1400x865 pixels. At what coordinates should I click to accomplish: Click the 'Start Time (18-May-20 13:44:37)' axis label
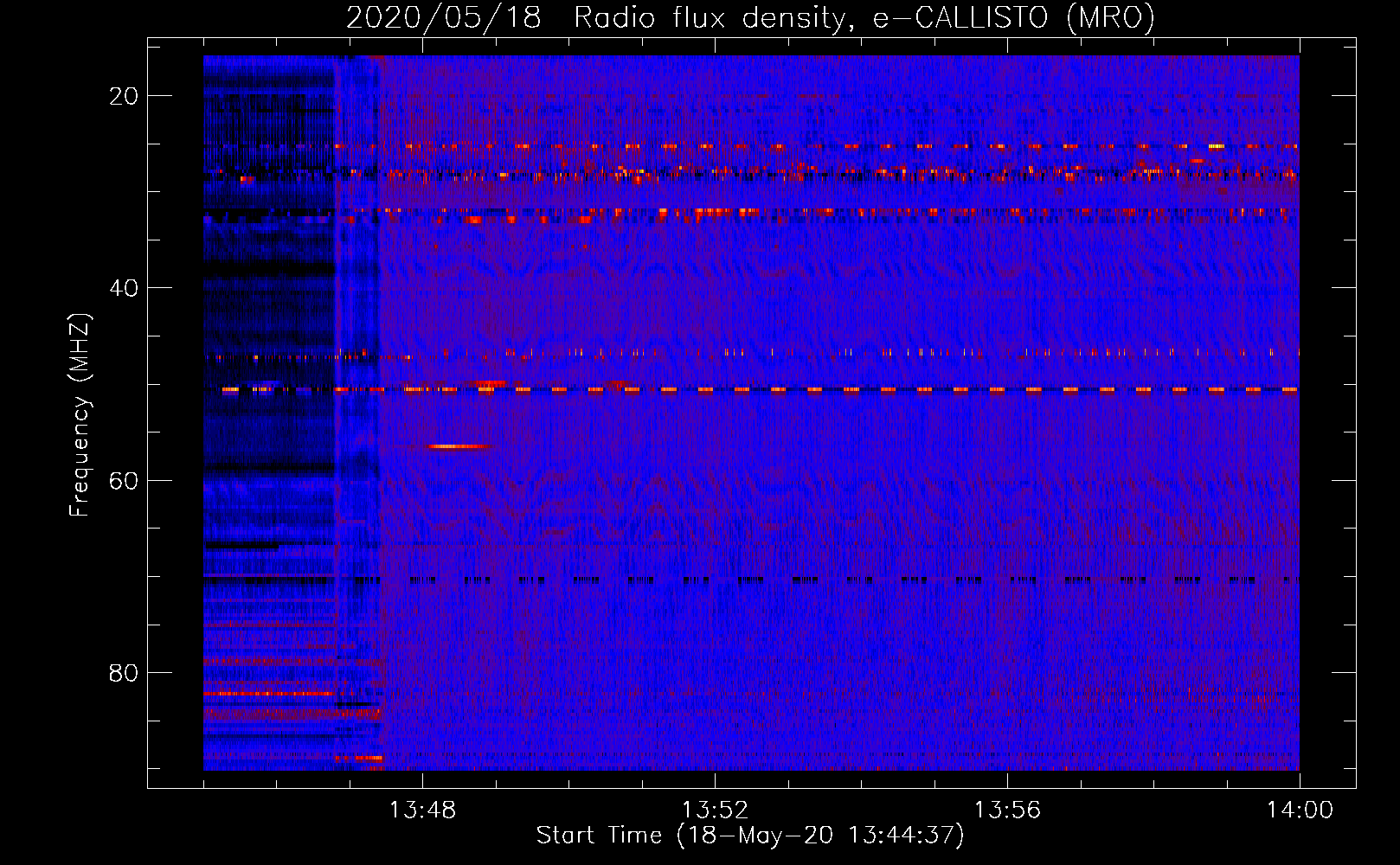pyautogui.click(x=750, y=836)
